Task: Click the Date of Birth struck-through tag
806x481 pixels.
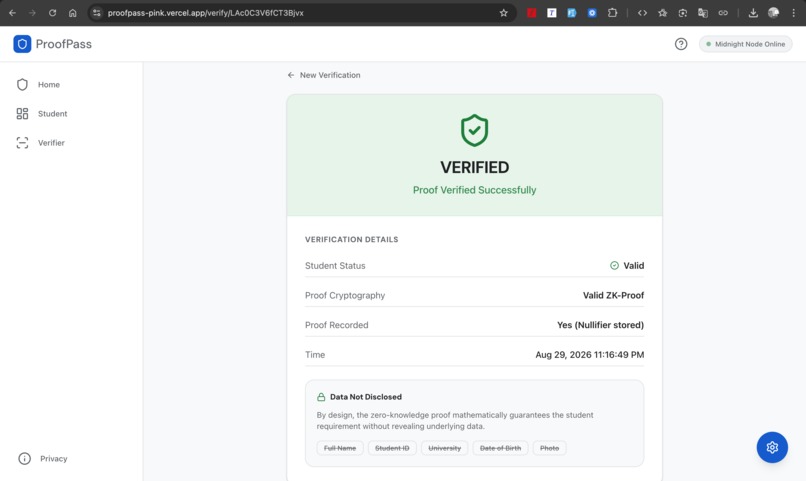Action: (x=500, y=448)
